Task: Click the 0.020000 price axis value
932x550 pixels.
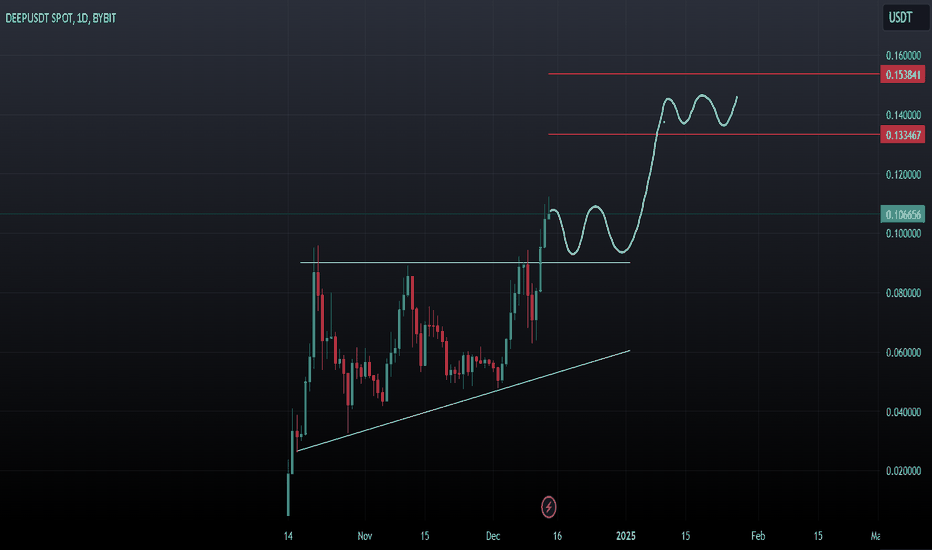Action: point(903,471)
